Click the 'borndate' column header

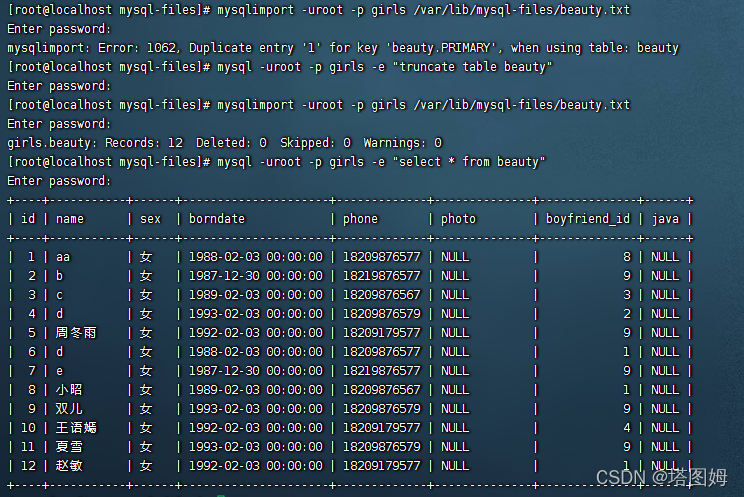[217, 219]
